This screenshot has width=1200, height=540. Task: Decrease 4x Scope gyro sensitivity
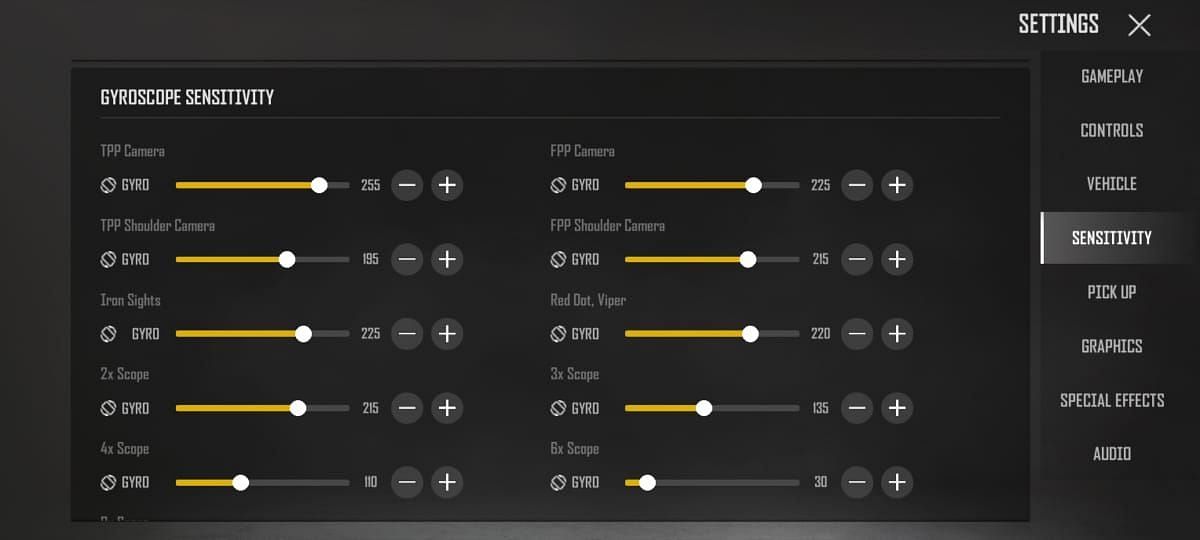(407, 482)
